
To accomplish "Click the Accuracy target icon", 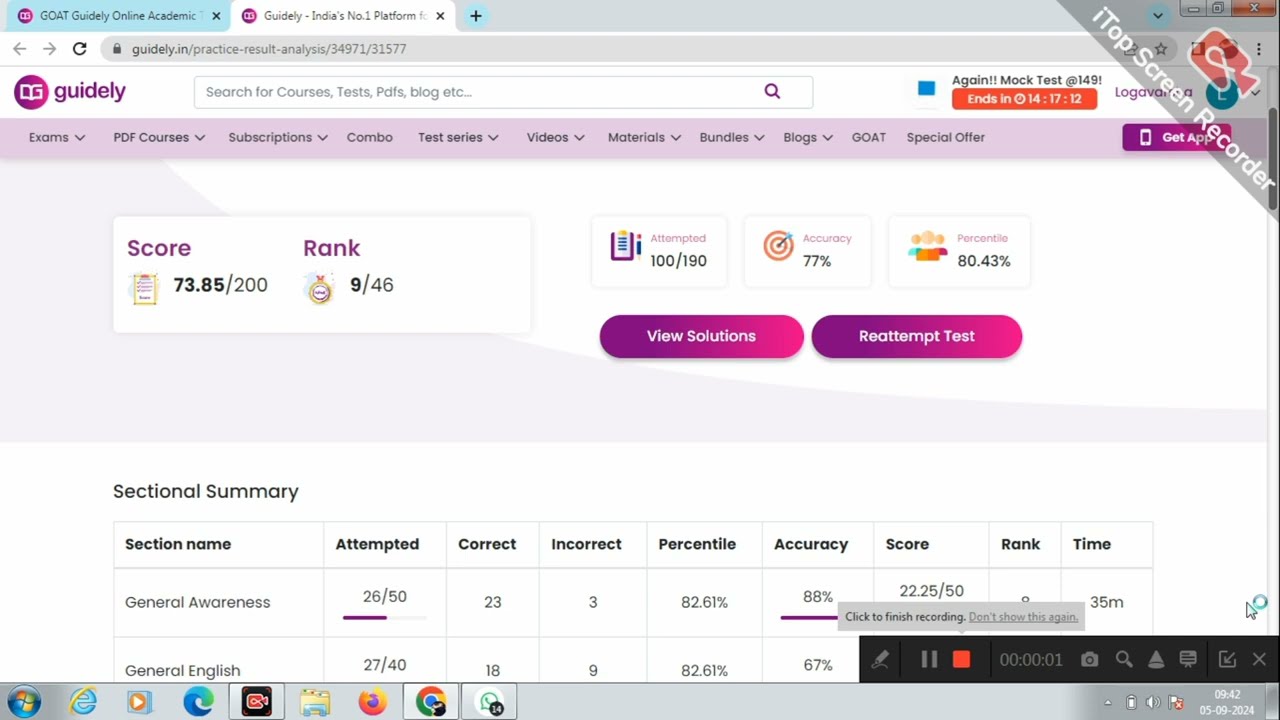I will coord(778,246).
